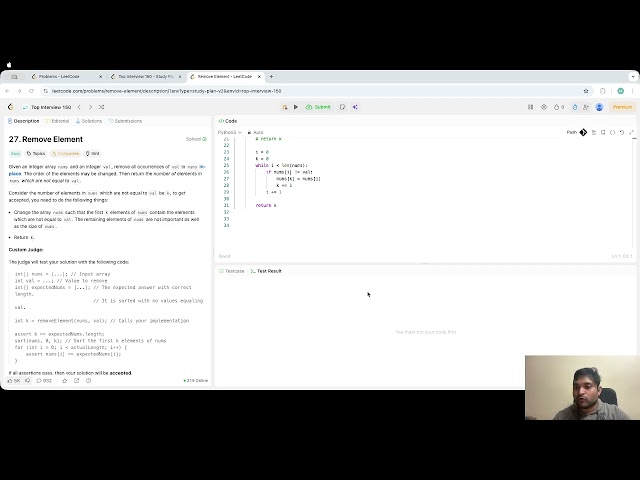This screenshot has width=640, height=480.
Task: Click the format code icon in editor
Action: tap(594, 132)
